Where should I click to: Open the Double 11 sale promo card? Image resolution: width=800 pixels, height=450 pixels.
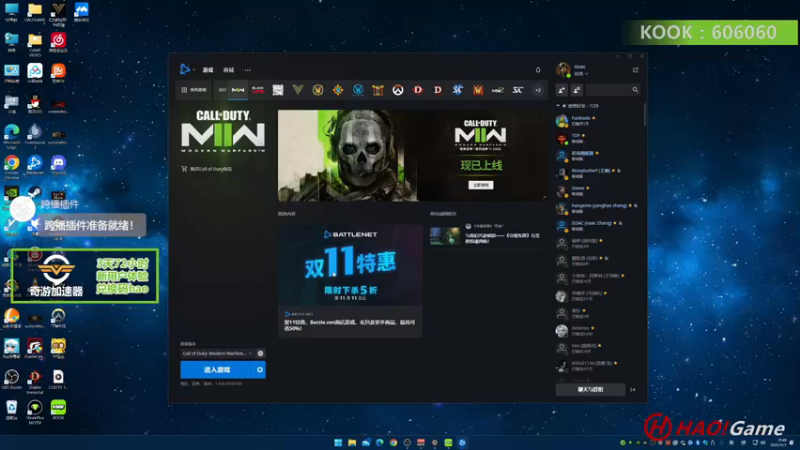350,281
